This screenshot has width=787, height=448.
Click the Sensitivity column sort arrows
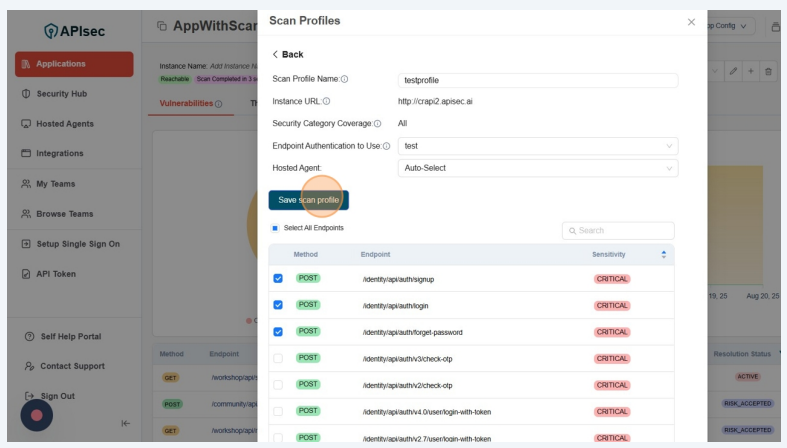pyautogui.click(x=664, y=255)
